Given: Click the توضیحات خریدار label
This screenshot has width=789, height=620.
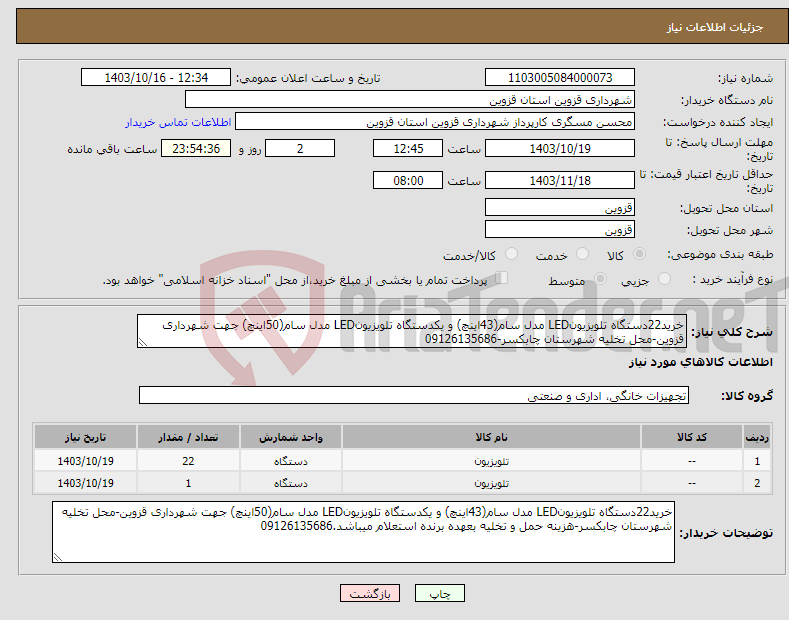Looking at the screenshot, I should [x=726, y=533].
